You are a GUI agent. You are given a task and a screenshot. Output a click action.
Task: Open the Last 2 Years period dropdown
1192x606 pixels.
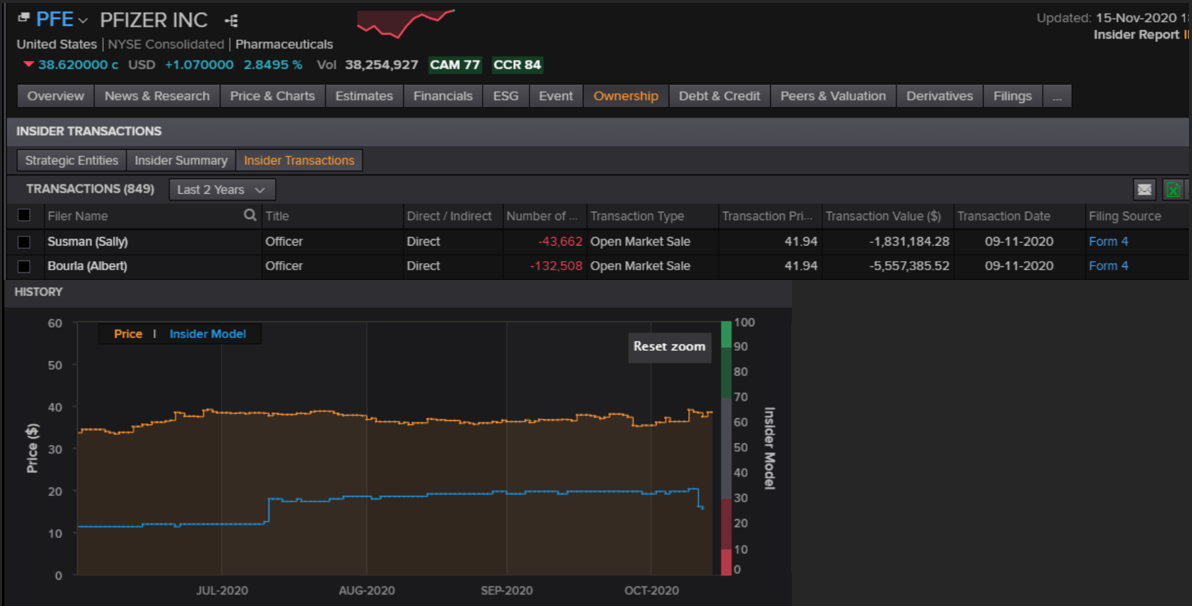[222, 189]
